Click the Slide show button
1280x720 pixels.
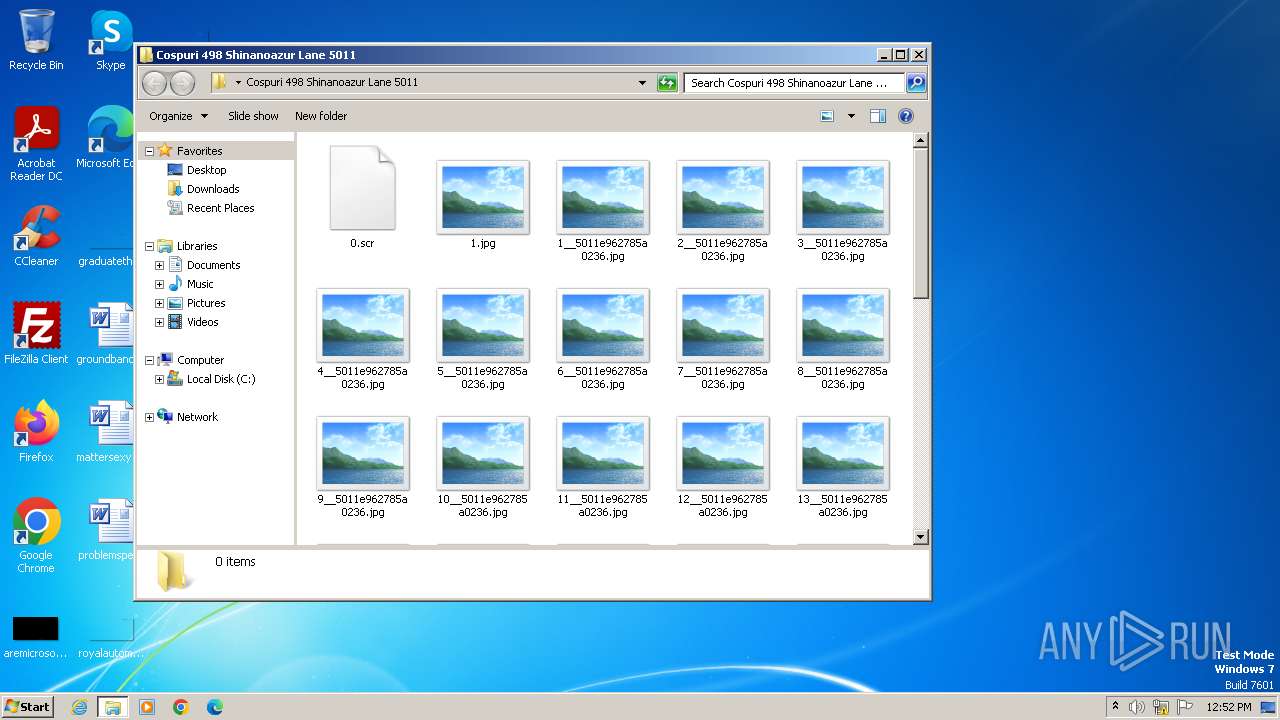(253, 116)
